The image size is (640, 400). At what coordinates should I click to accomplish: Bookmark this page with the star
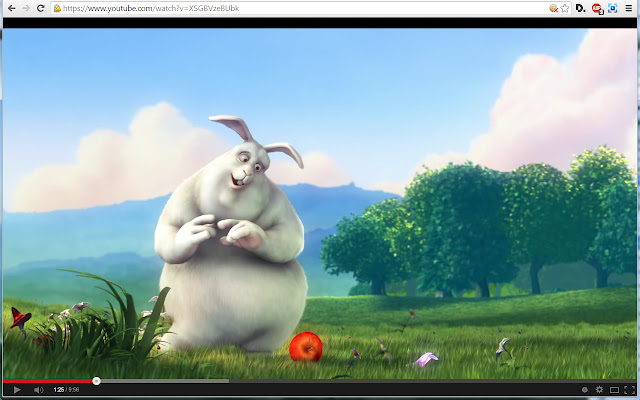point(565,8)
